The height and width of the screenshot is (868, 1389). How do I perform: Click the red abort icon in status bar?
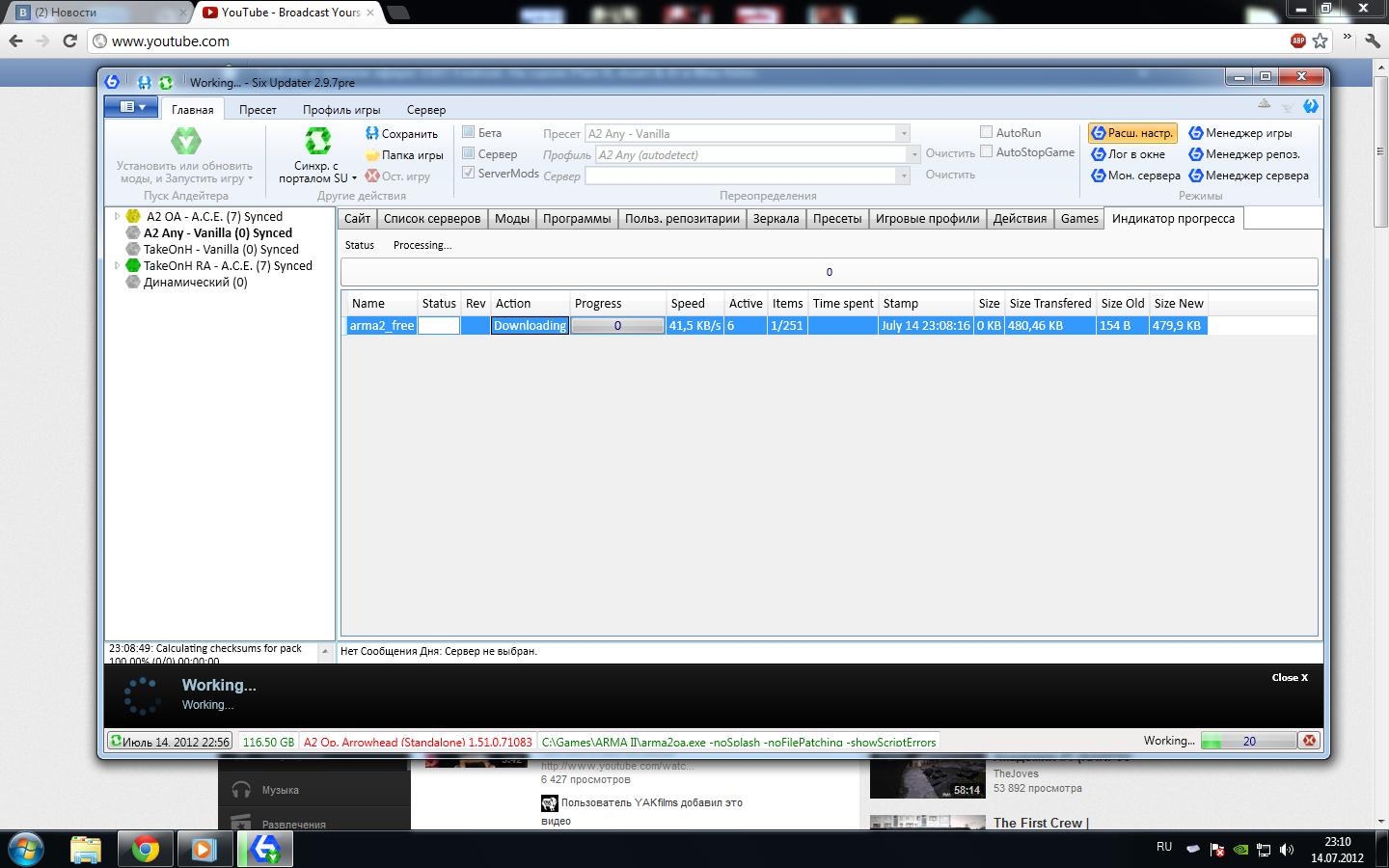pos(1309,741)
